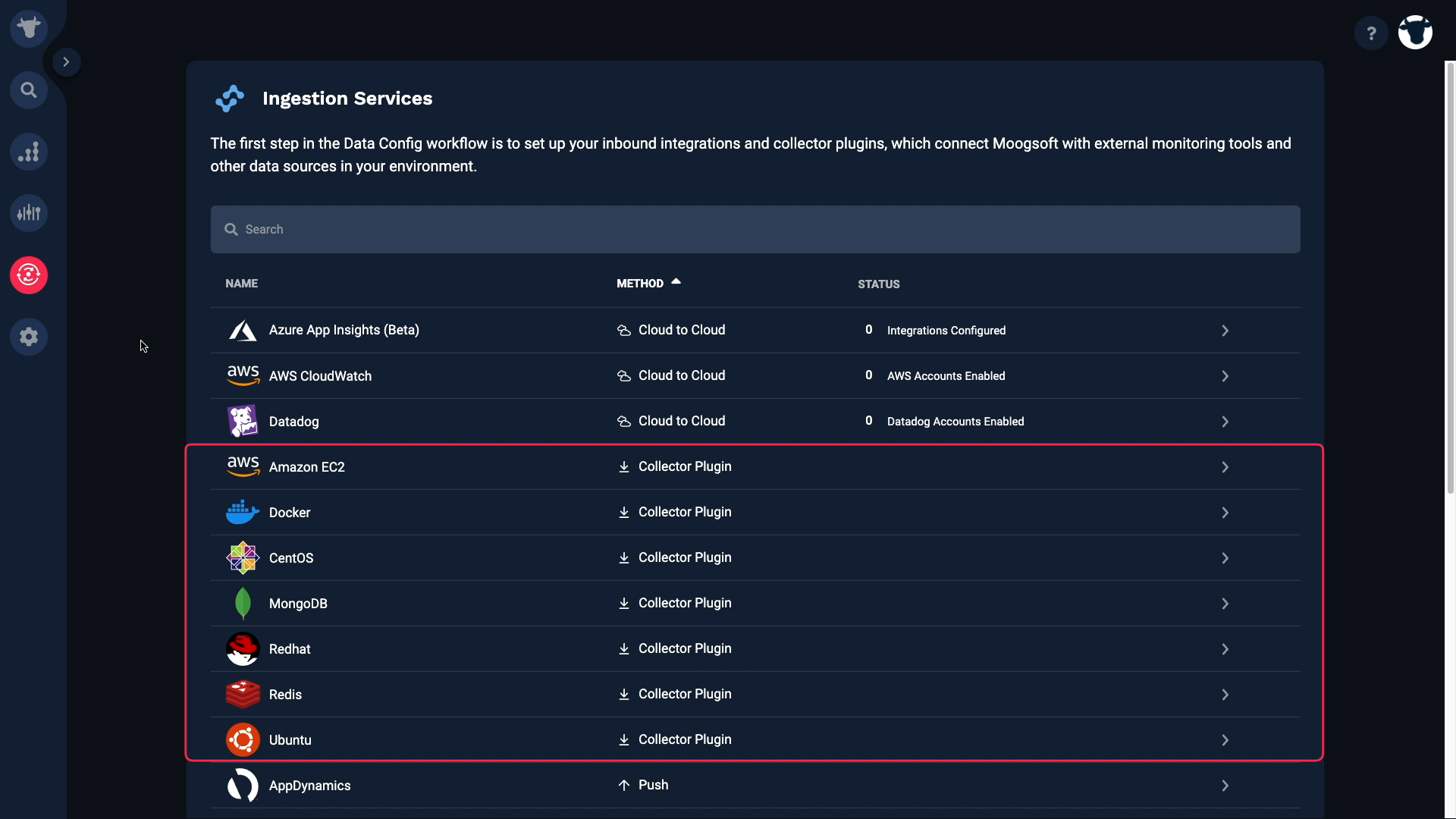The height and width of the screenshot is (819, 1456).
Task: Click the page vertical scrollbar
Action: 1450,277
